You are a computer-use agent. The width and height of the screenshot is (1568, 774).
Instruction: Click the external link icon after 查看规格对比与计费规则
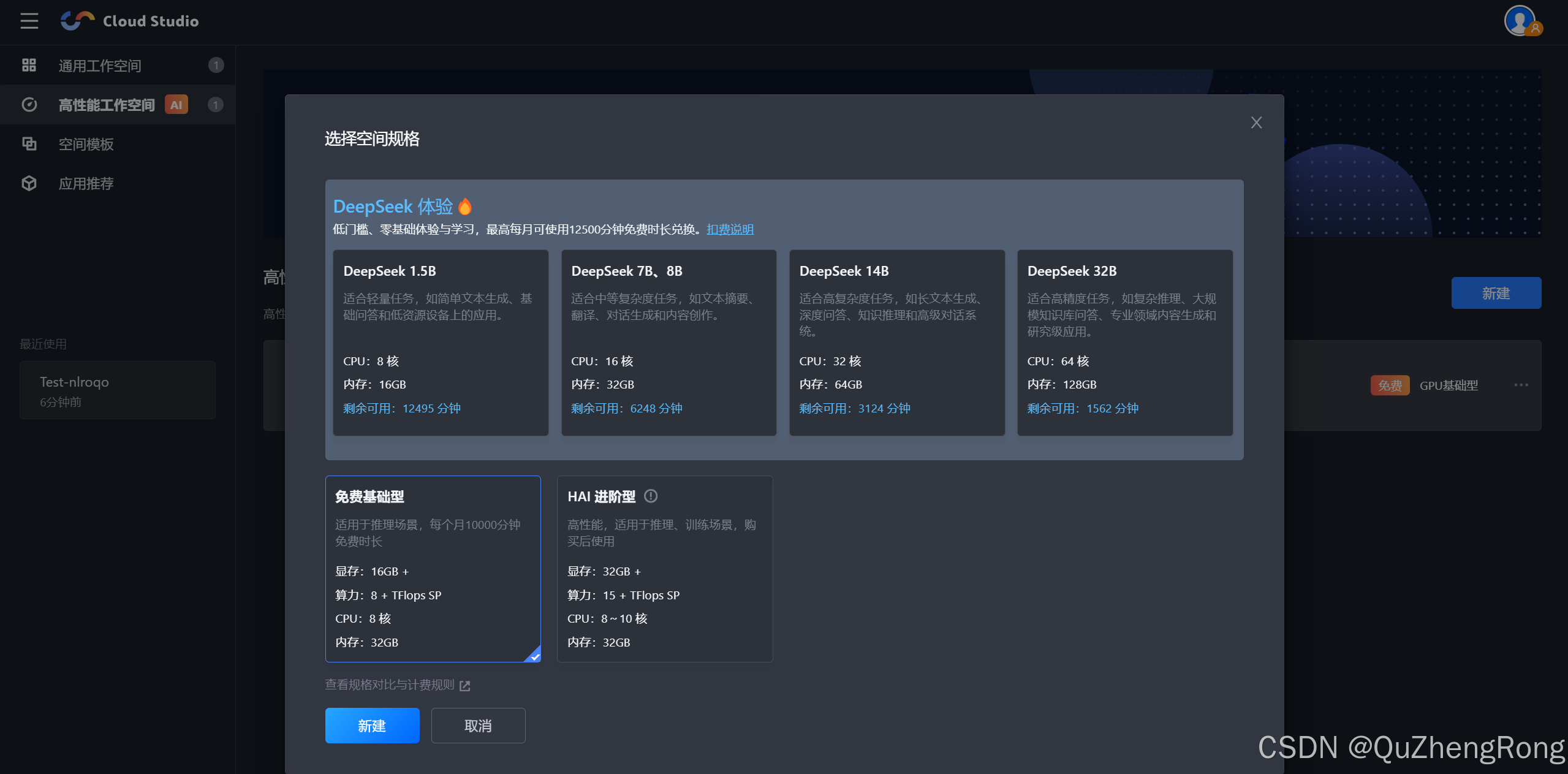[465, 686]
